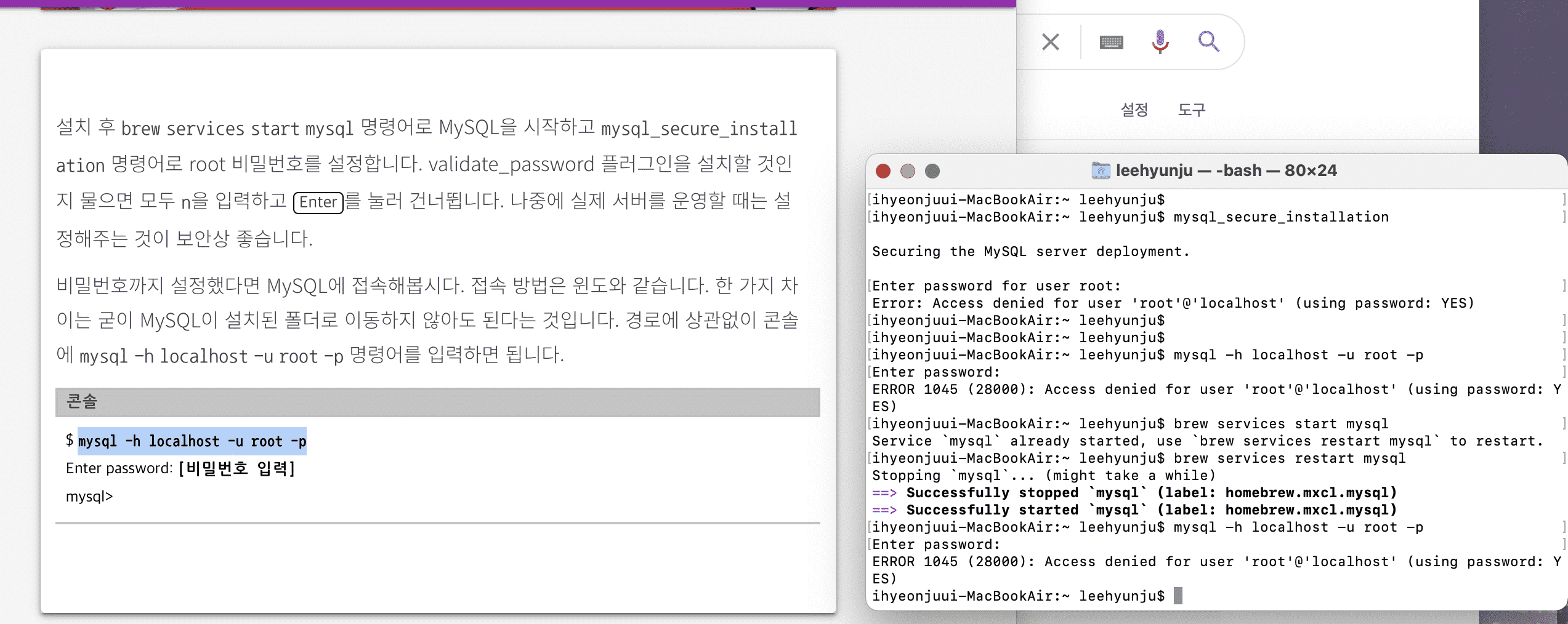Image resolution: width=1568 pixels, height=624 pixels.
Task: Click the Terminal title 'leehyunju — -bash — 80×24'
Action: coord(1226,170)
